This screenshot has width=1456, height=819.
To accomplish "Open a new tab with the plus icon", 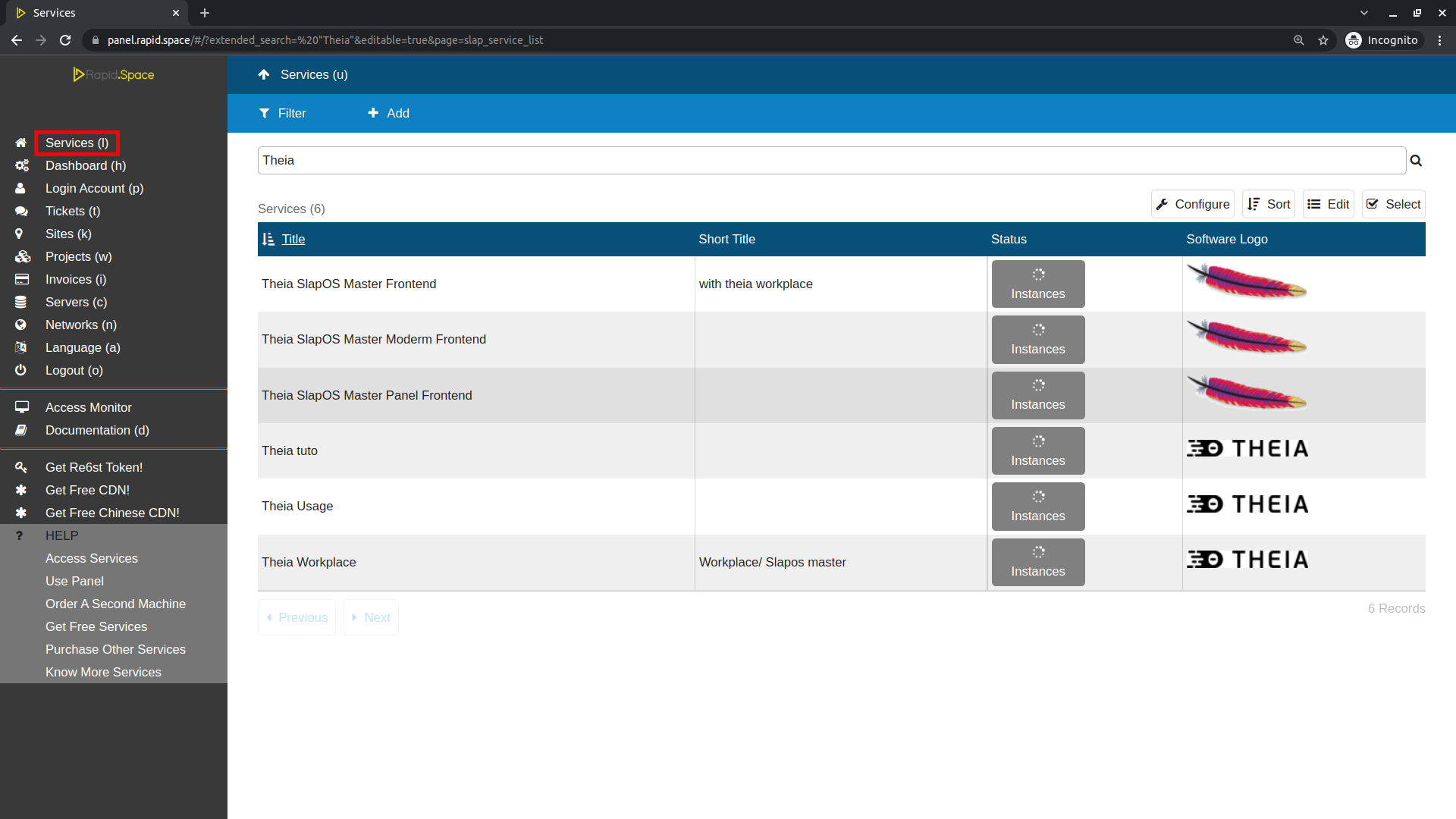I will (205, 13).
